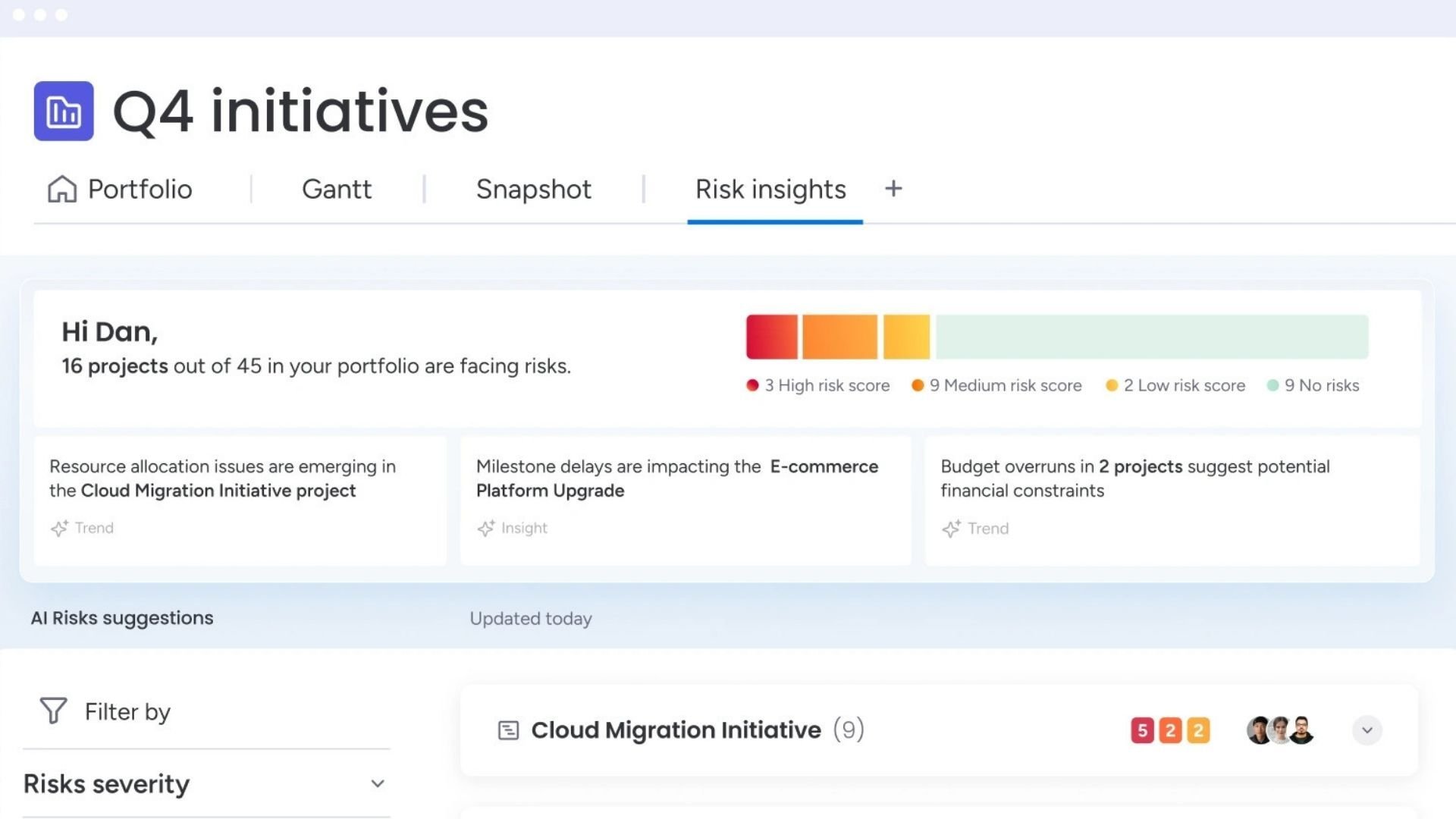This screenshot has width=1456, height=819.
Task: Select the home icon beside Portfolio
Action: [x=64, y=189]
